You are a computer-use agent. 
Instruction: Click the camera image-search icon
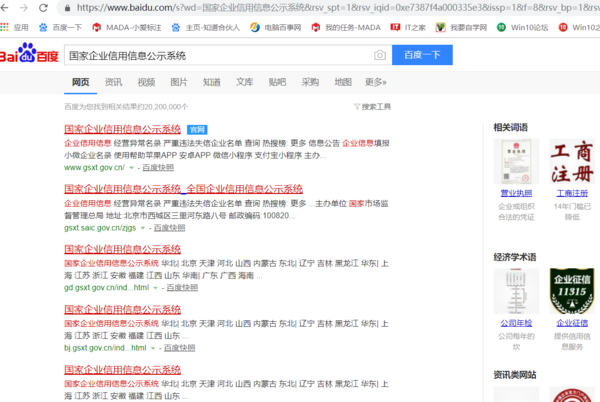pyautogui.click(x=380, y=55)
